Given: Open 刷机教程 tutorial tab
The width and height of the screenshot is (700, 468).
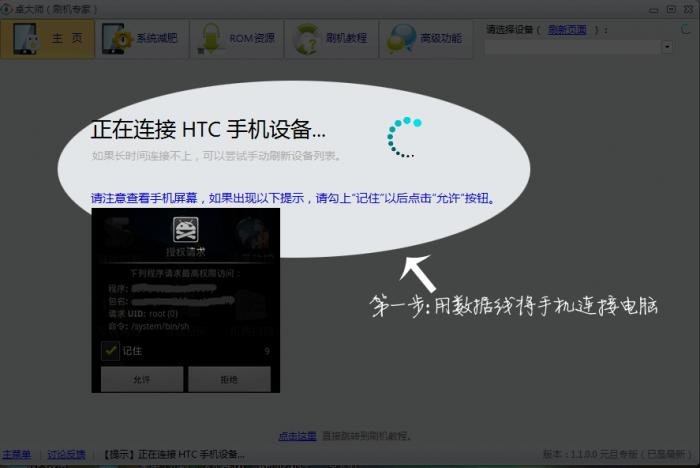Looking at the screenshot, I should (332, 38).
